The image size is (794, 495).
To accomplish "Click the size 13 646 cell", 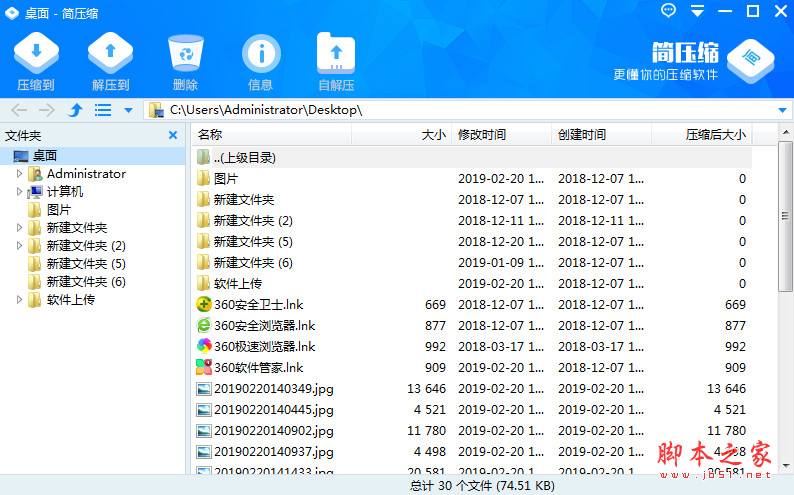I will pos(426,389).
